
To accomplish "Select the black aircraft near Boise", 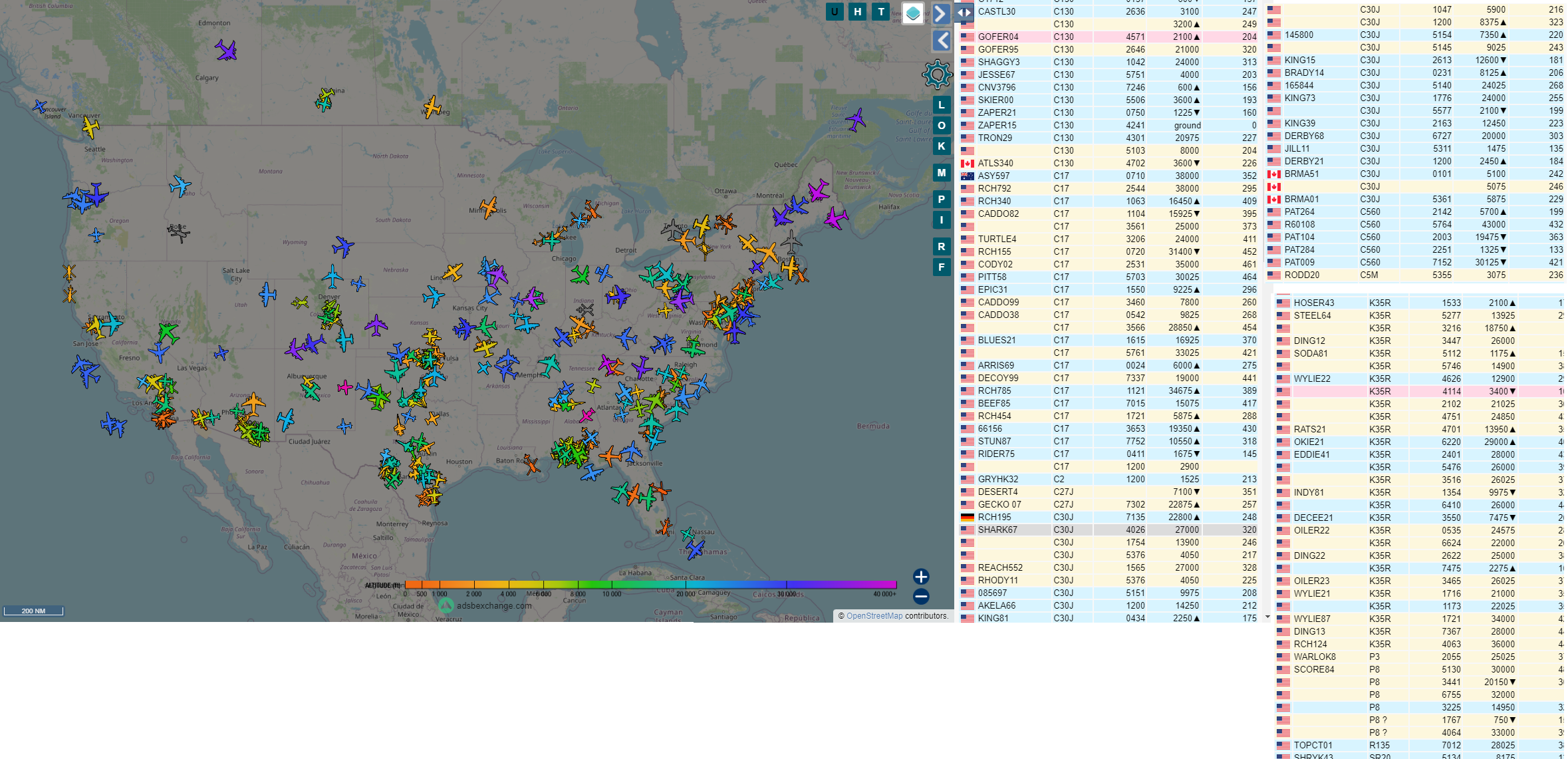I will (x=178, y=232).
